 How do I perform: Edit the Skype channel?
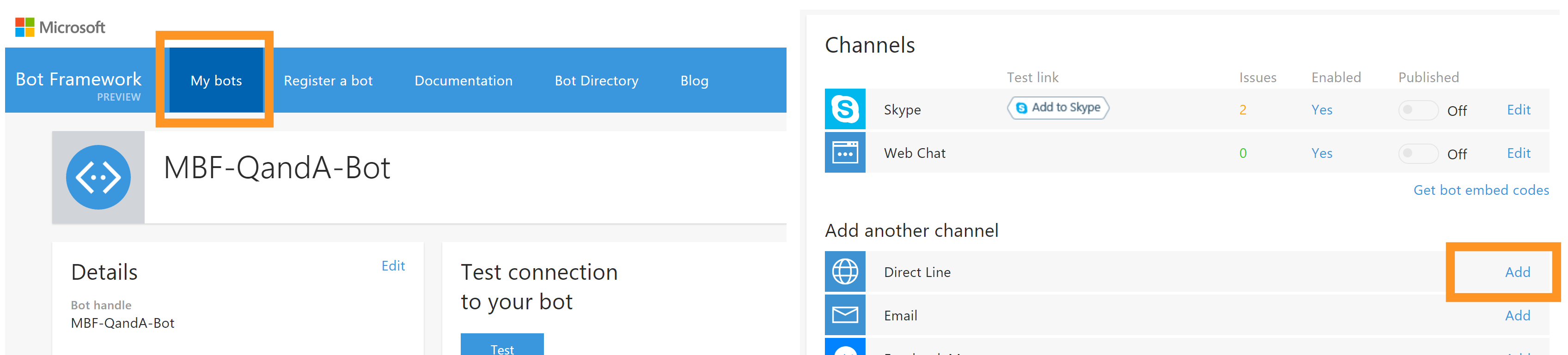point(1519,109)
